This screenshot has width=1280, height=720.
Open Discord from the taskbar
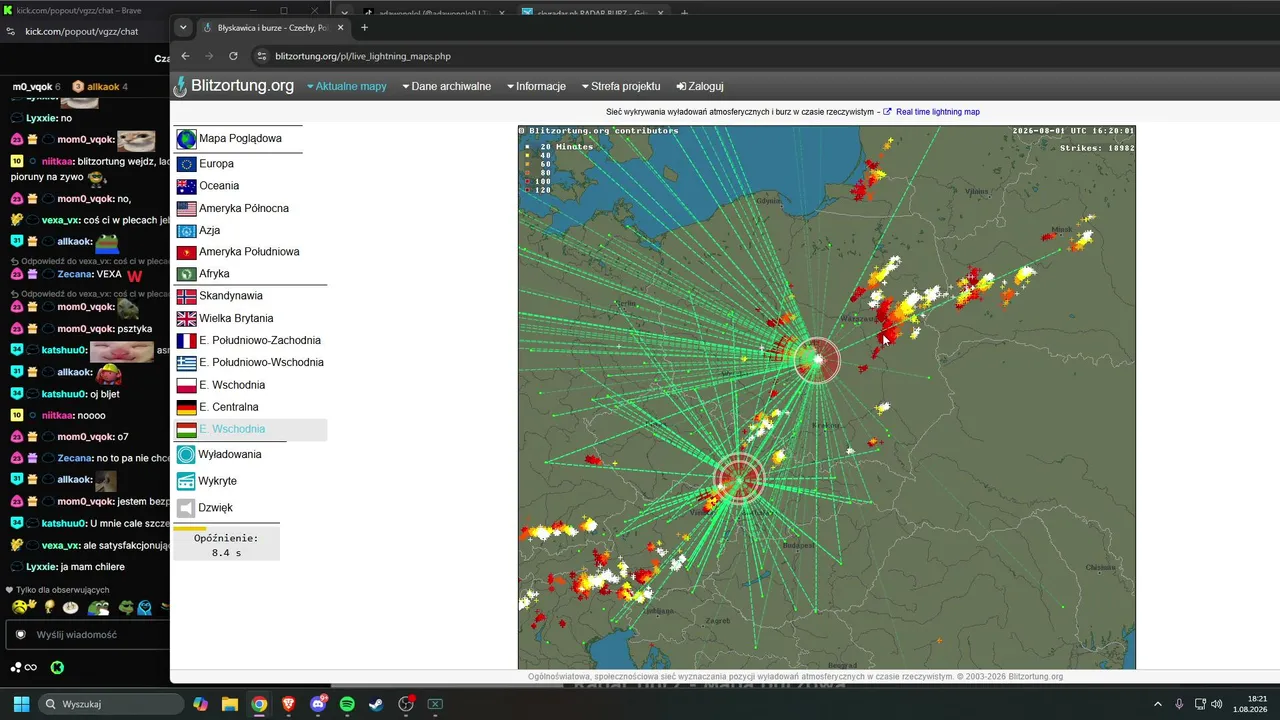click(x=319, y=704)
